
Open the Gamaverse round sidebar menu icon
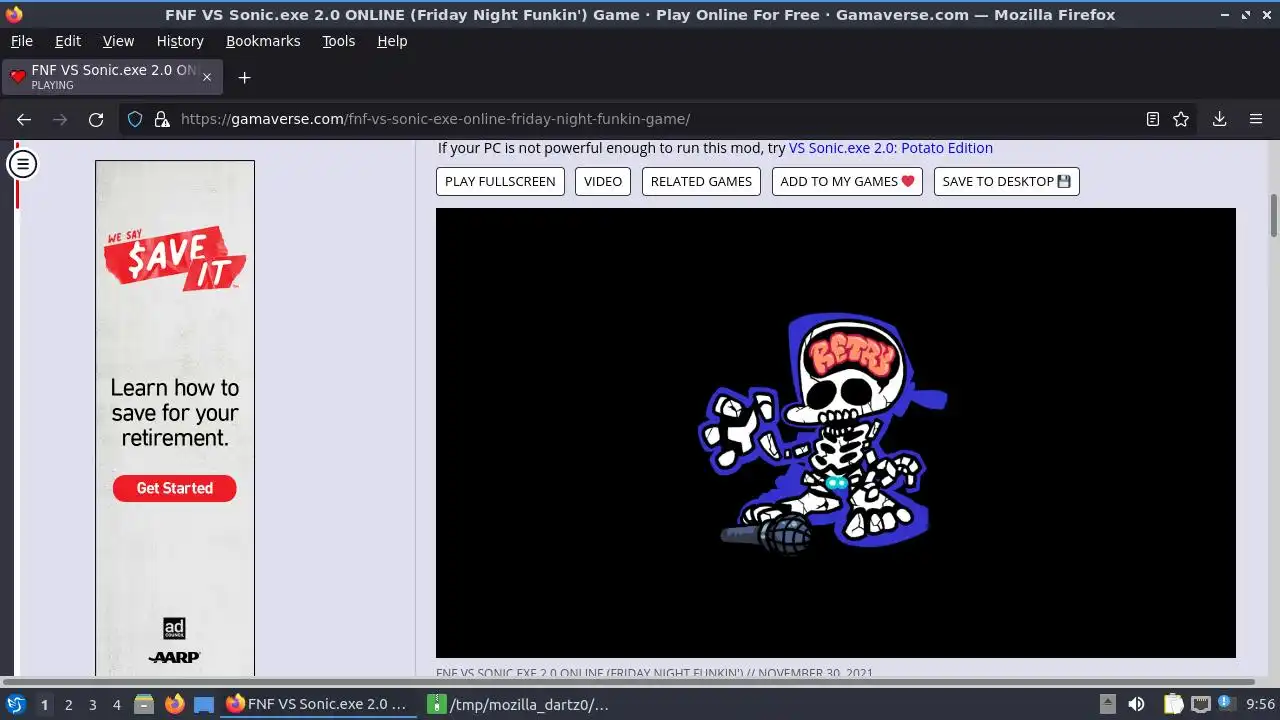coord(22,163)
